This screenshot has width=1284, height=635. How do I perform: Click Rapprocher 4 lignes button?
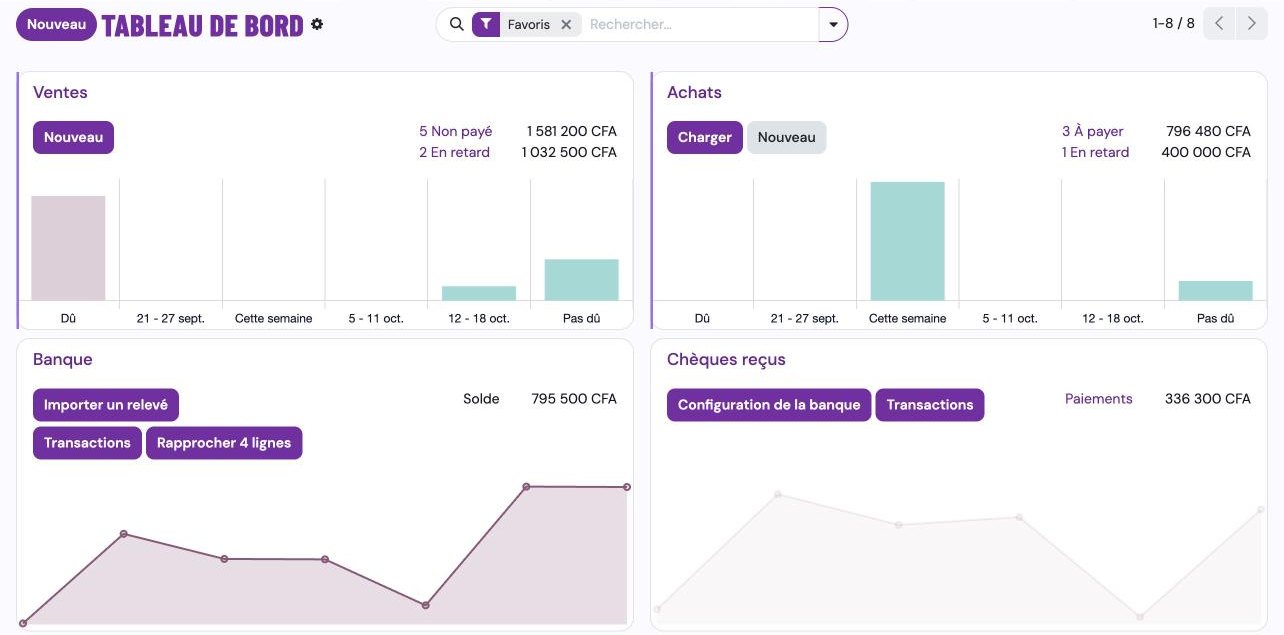click(224, 443)
